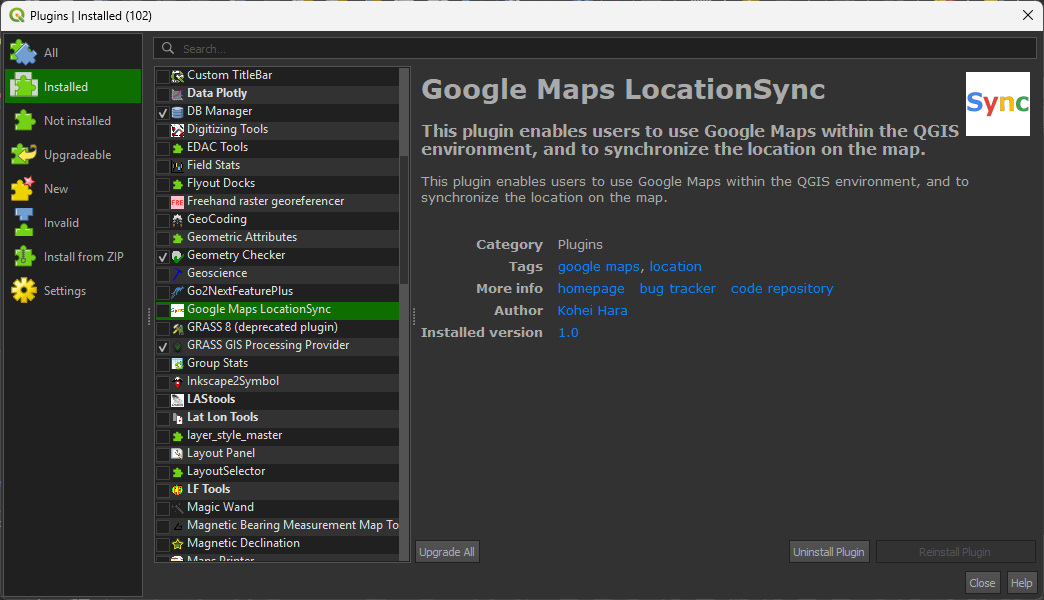The image size is (1044, 600).
Task: Uncheck the Geometry Checker plugin
Action: 162,256
